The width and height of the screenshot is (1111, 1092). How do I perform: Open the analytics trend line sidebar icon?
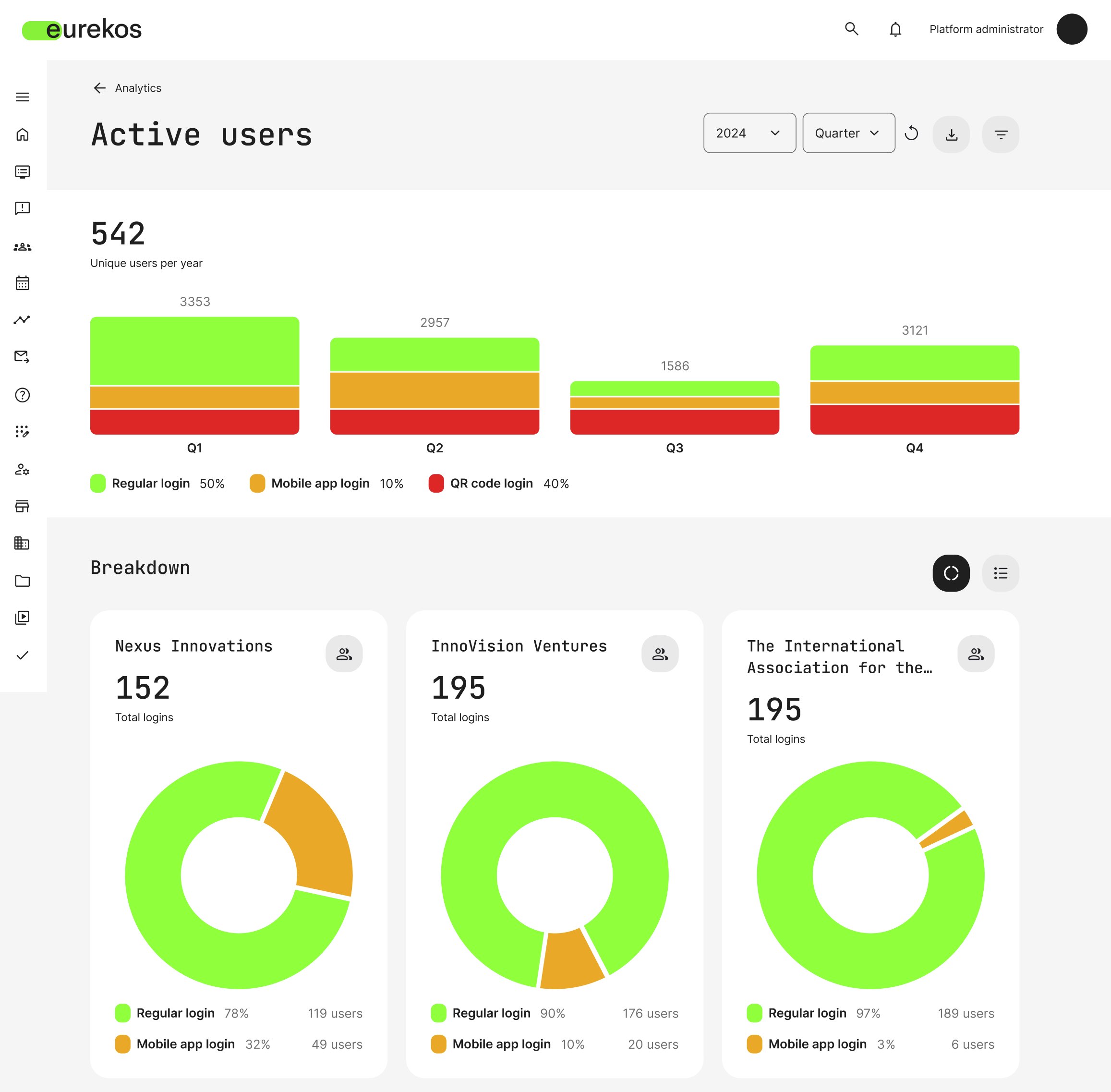coord(23,320)
